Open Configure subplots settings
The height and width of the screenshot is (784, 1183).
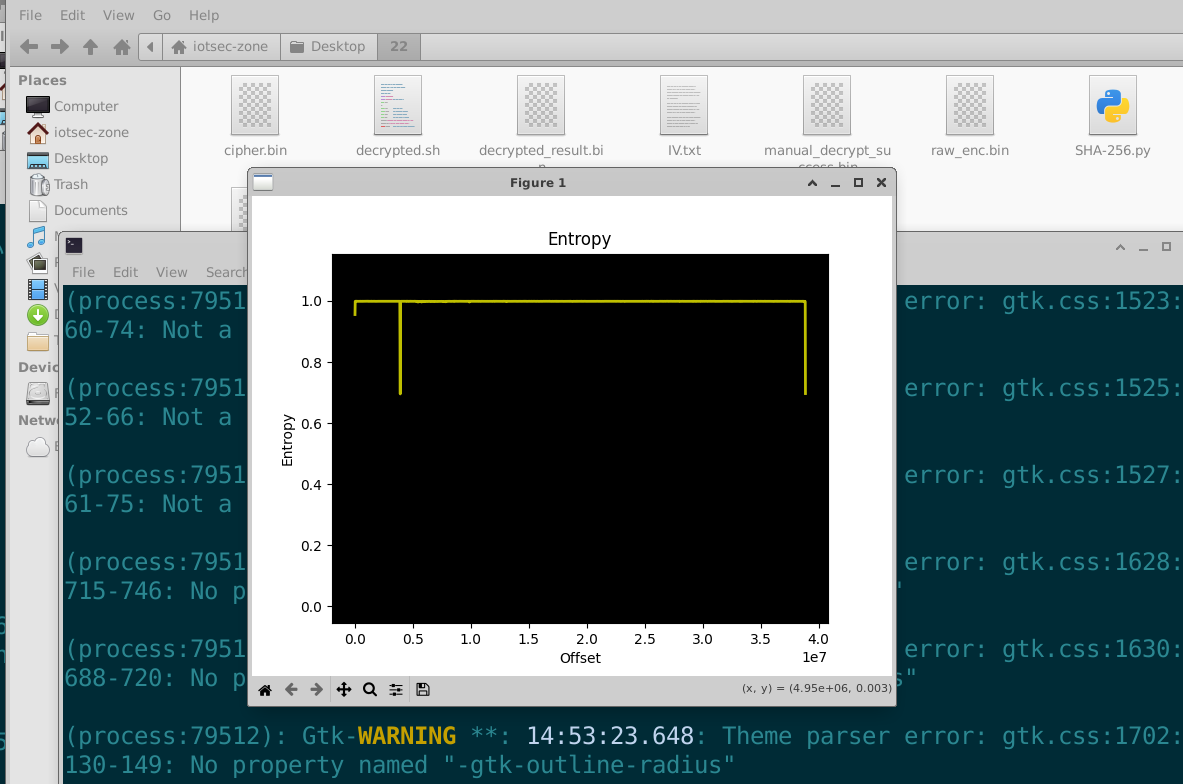pyautogui.click(x=396, y=690)
